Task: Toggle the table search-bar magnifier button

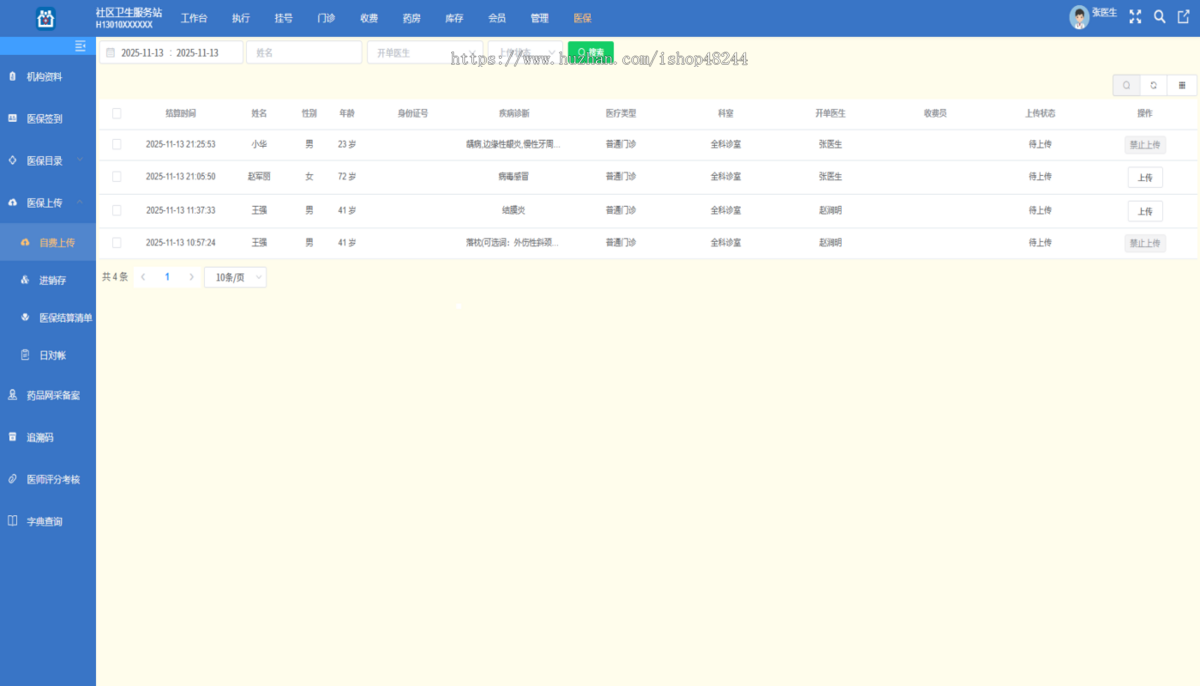Action: coord(1126,86)
